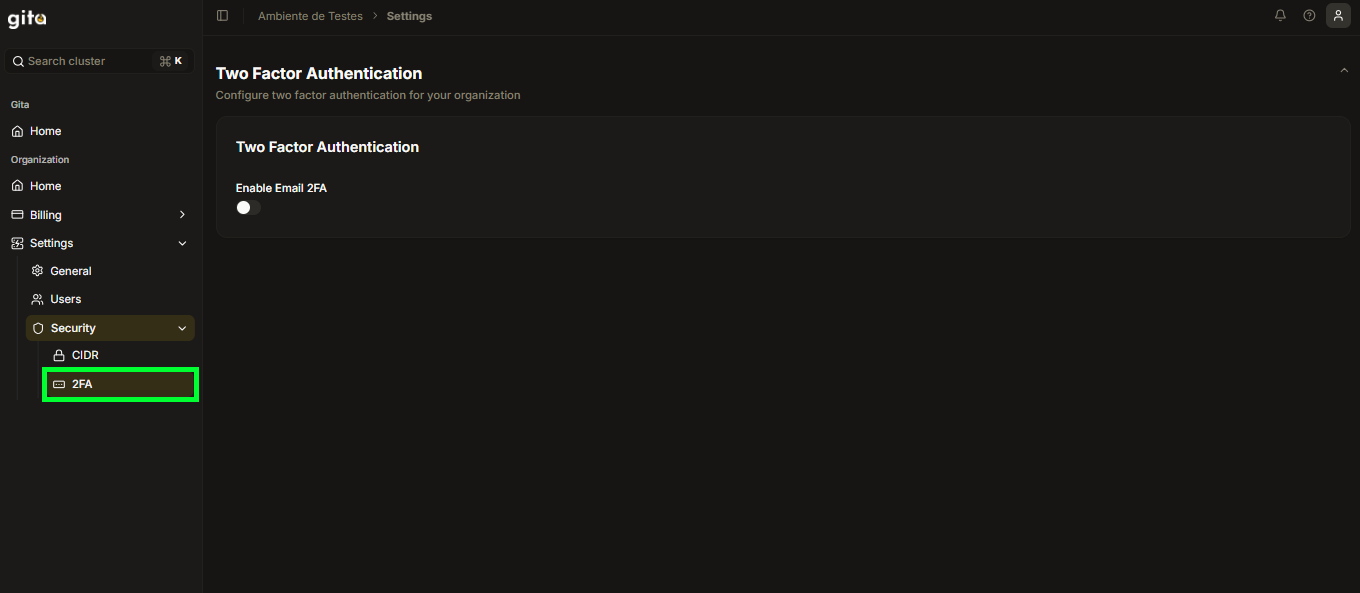Toggle the sidebar panel icon
This screenshot has width=1360, height=593.
coord(222,16)
